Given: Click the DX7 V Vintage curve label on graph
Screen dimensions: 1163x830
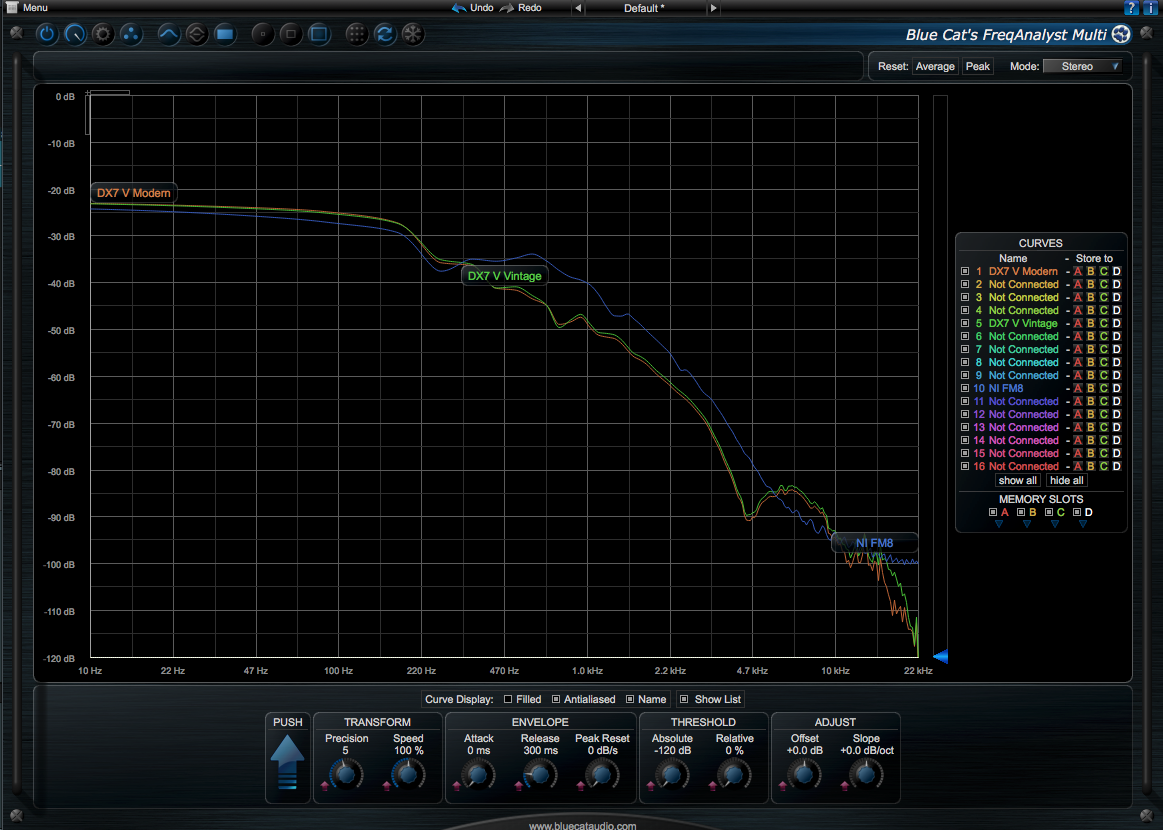Looking at the screenshot, I should pyautogui.click(x=504, y=276).
